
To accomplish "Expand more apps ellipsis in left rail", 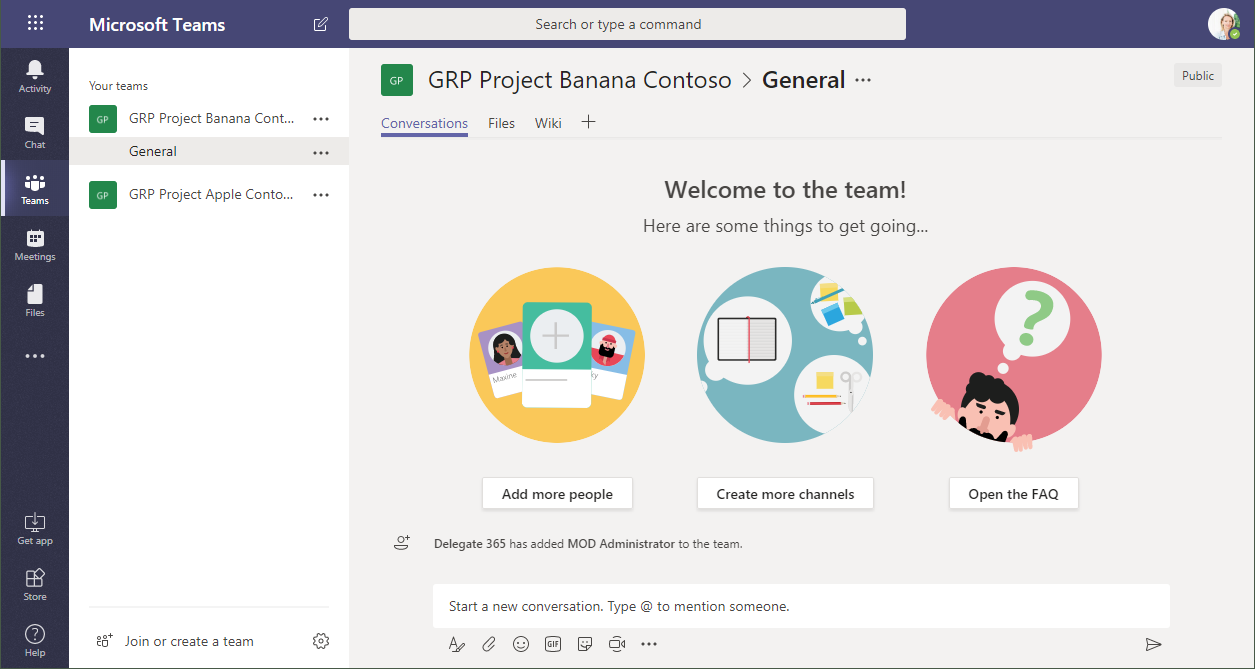I will pyautogui.click(x=35, y=356).
